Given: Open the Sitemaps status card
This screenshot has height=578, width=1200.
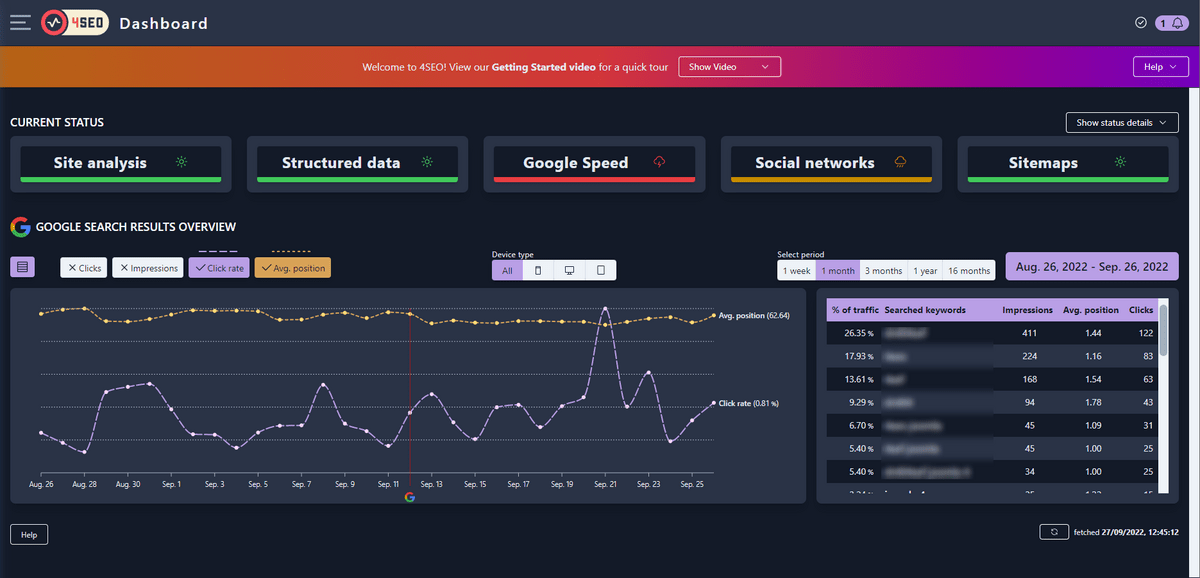Looking at the screenshot, I should click(1068, 164).
